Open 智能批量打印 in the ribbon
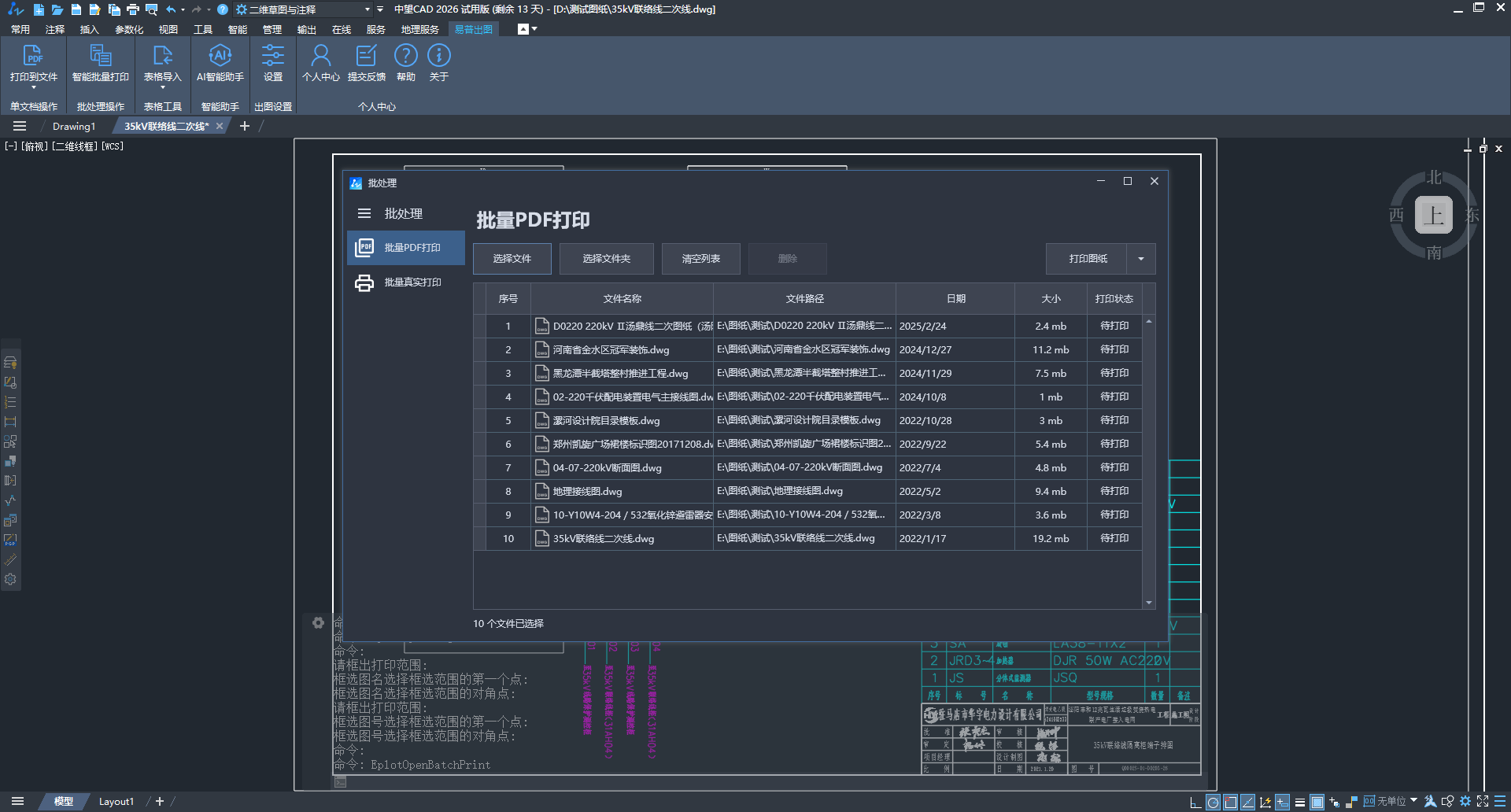 (x=100, y=57)
